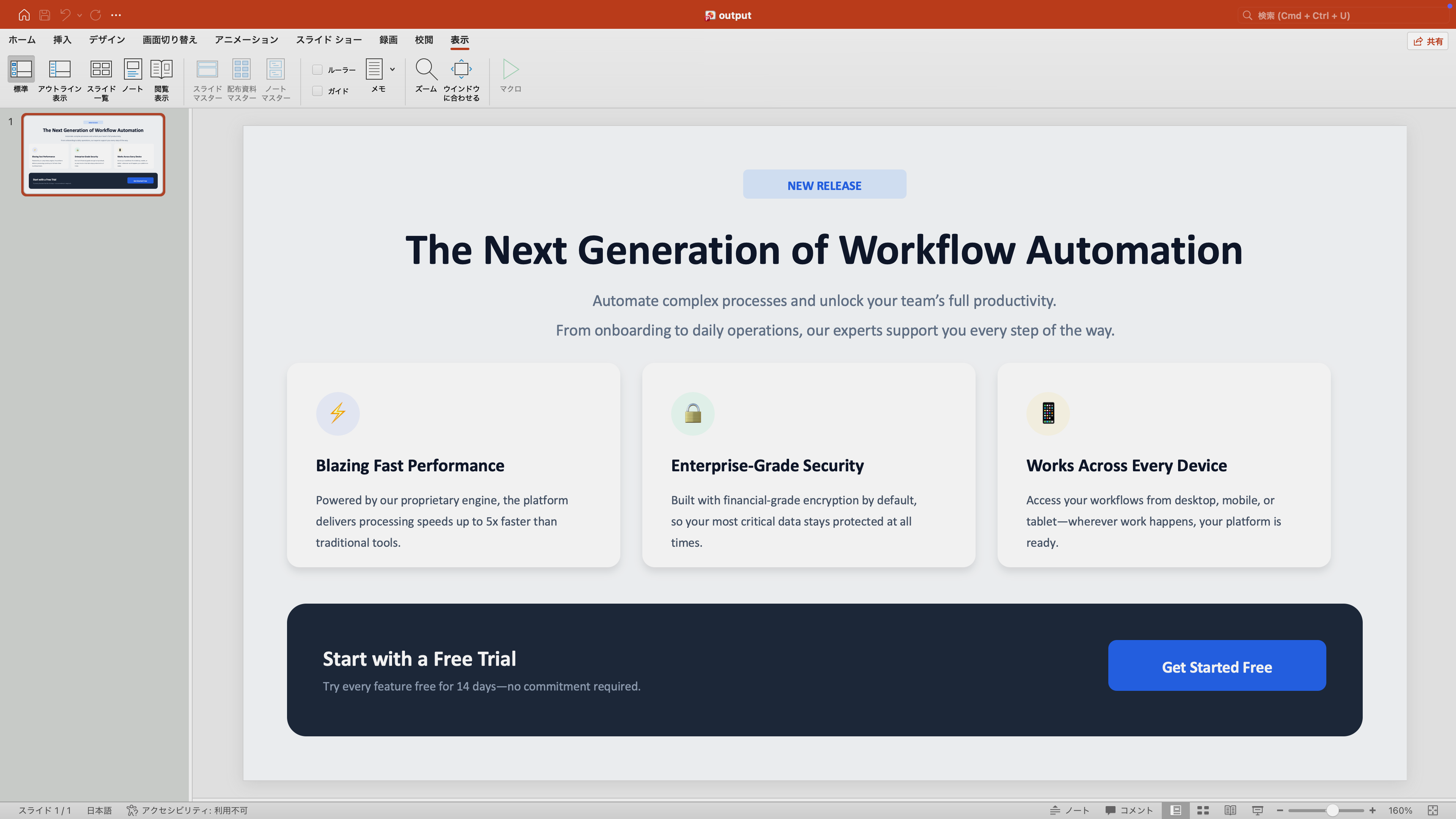Open the ellipsis overflow menu
Image resolution: width=1456 pixels, height=819 pixels.
pos(116,15)
